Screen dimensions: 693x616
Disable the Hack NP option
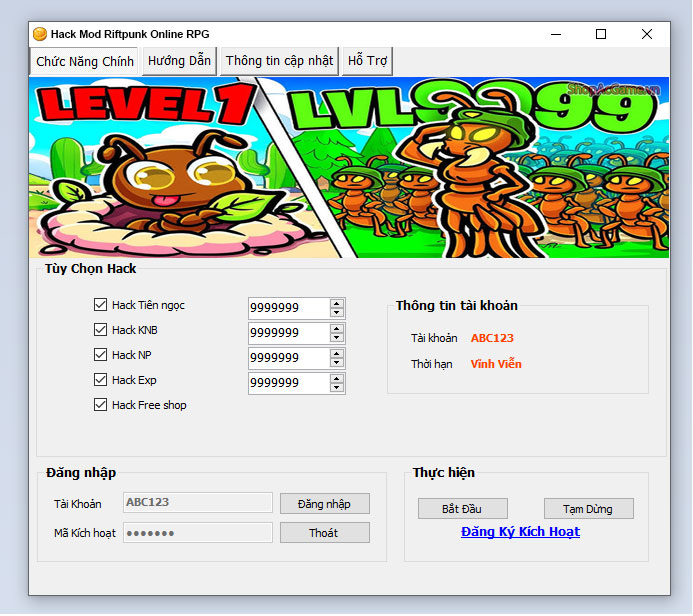tap(100, 354)
